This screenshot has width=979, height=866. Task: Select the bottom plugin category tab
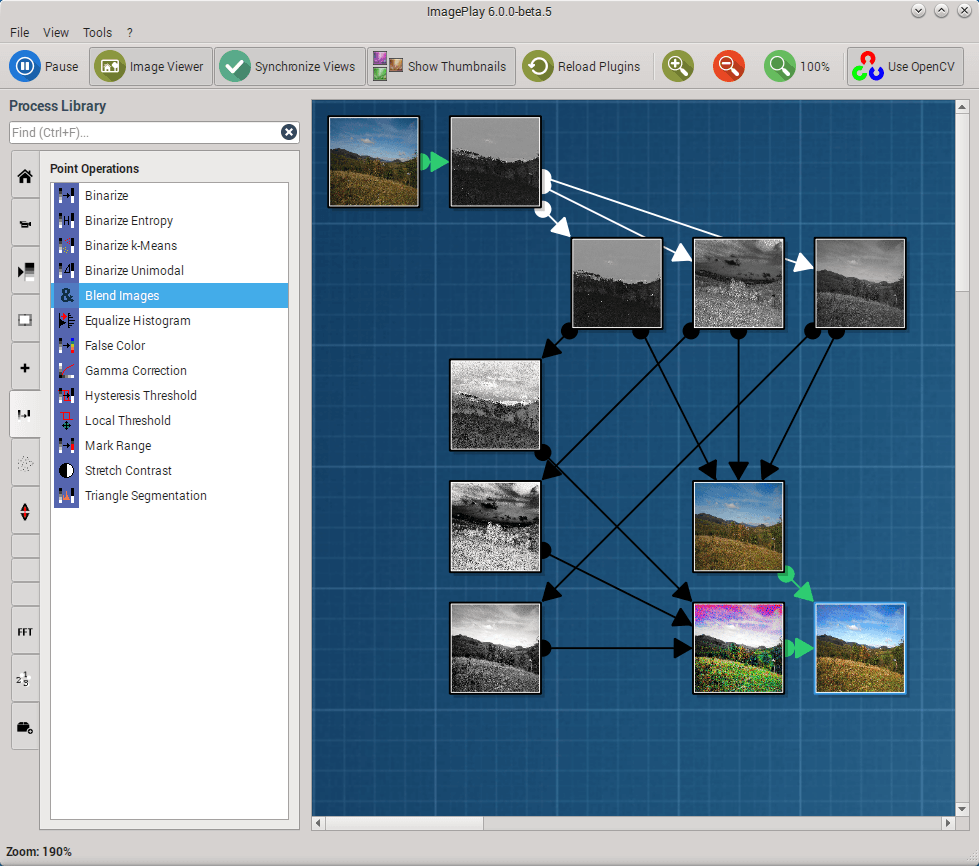click(x=25, y=727)
